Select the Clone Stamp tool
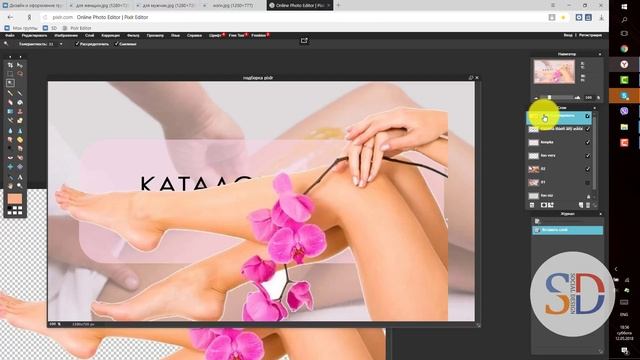 (20, 111)
